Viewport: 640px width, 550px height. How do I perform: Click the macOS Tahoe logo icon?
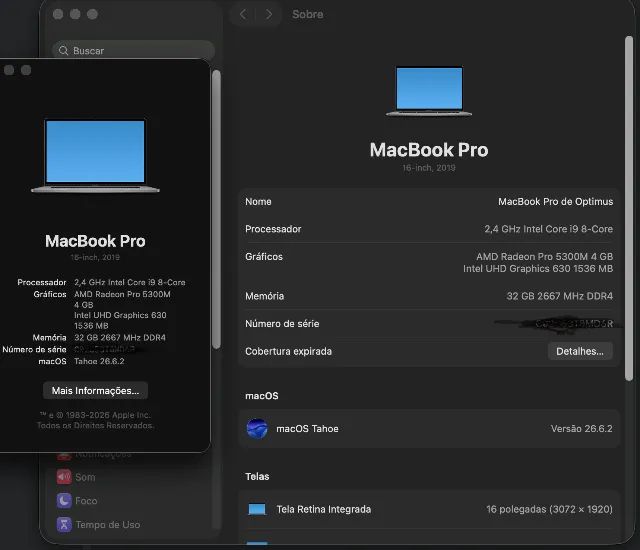click(257, 429)
